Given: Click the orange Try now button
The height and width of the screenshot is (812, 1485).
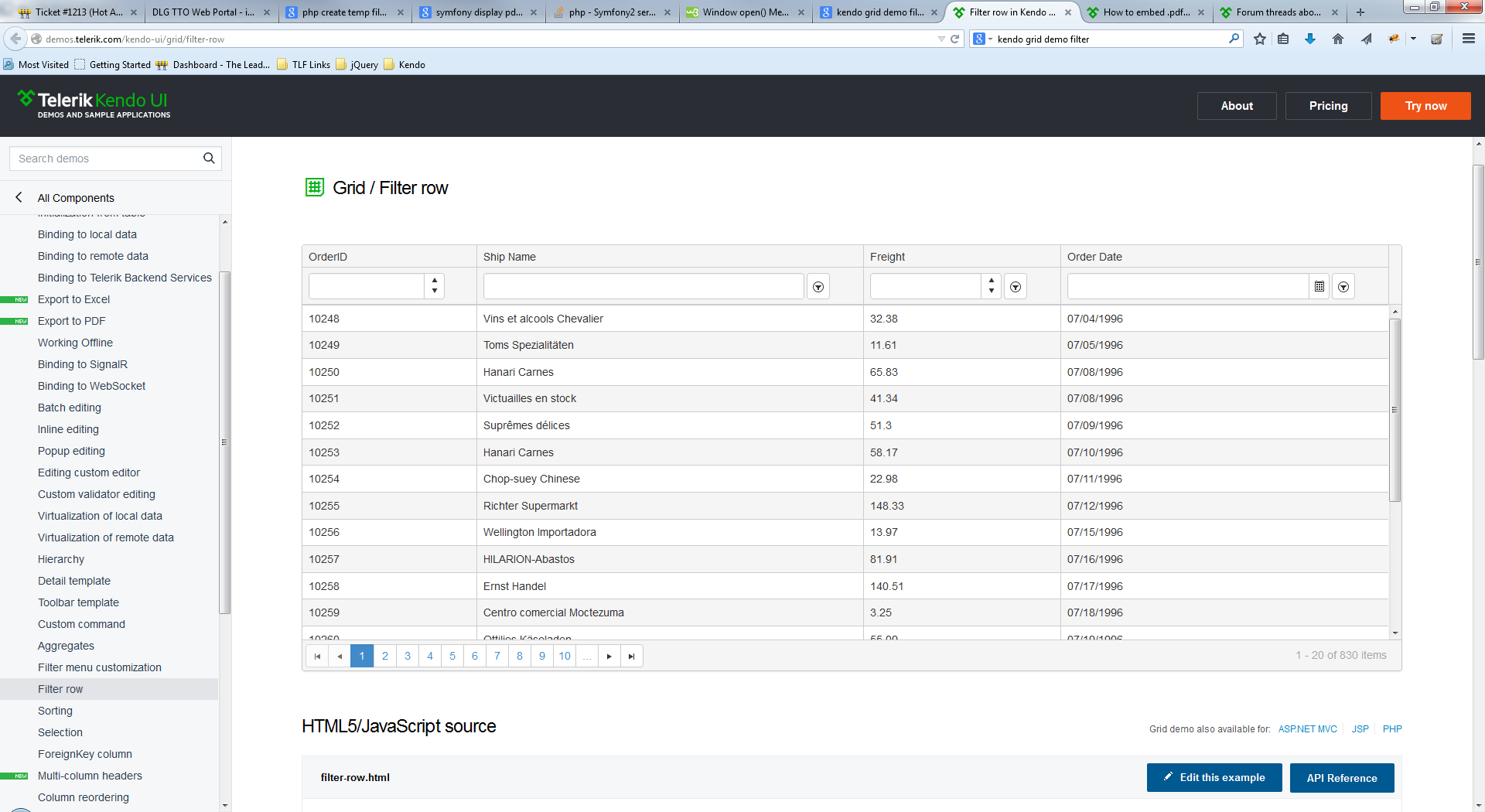Looking at the screenshot, I should 1425,106.
